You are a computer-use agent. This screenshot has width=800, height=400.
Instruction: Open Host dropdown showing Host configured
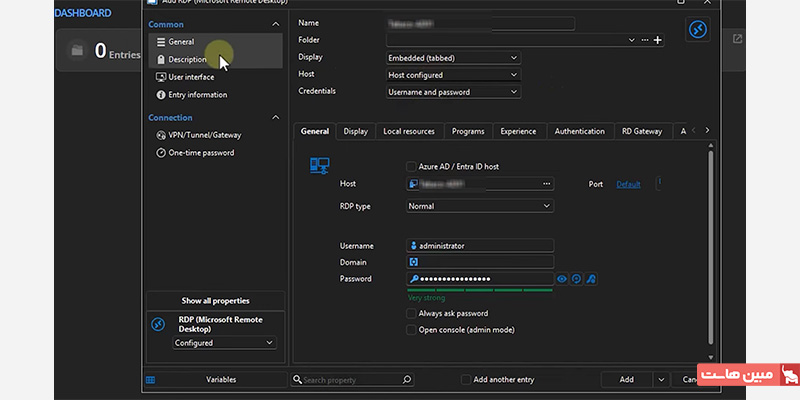click(453, 75)
